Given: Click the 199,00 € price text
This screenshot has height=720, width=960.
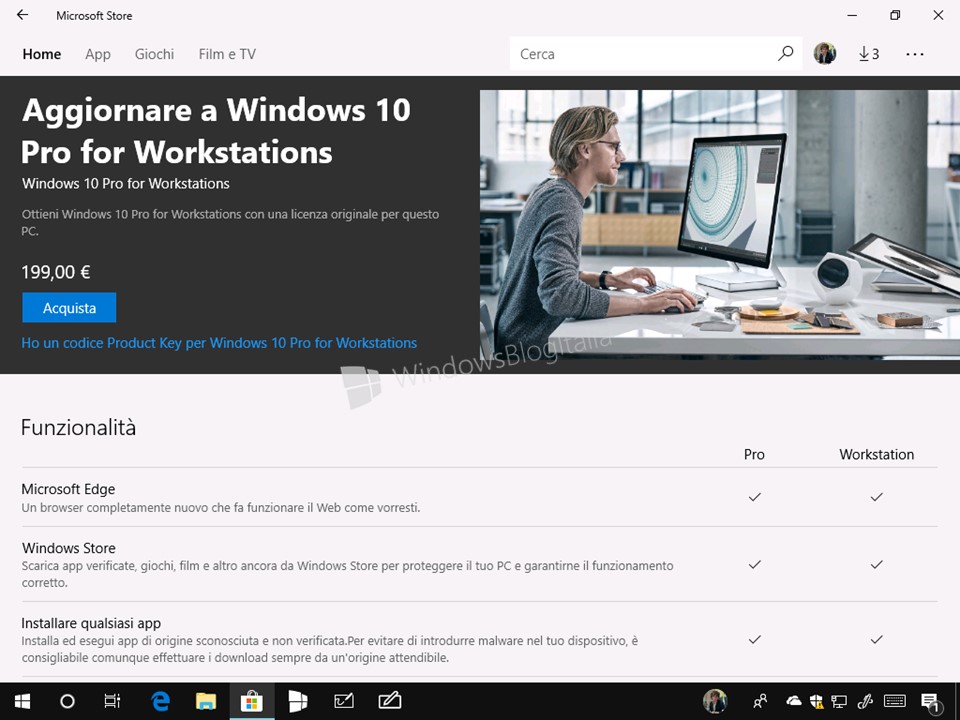Looking at the screenshot, I should click(x=56, y=272).
